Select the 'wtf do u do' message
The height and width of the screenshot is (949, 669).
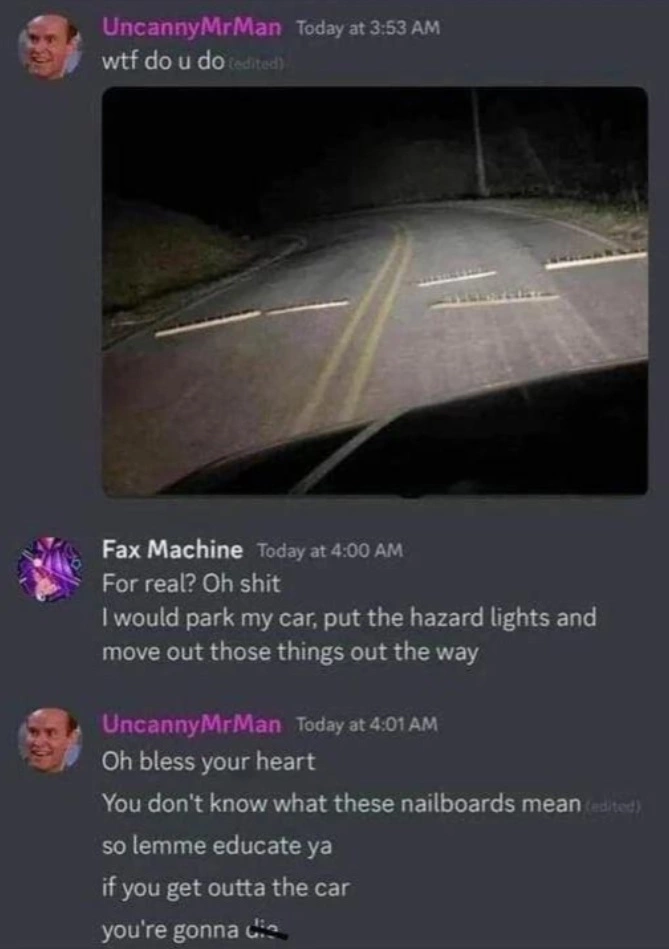(x=163, y=62)
